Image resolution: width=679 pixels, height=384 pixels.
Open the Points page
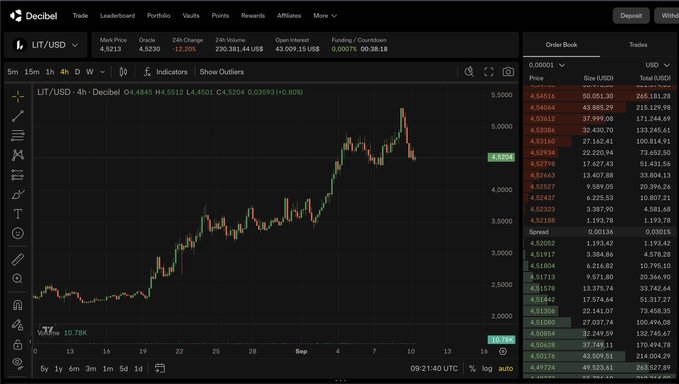(x=220, y=16)
